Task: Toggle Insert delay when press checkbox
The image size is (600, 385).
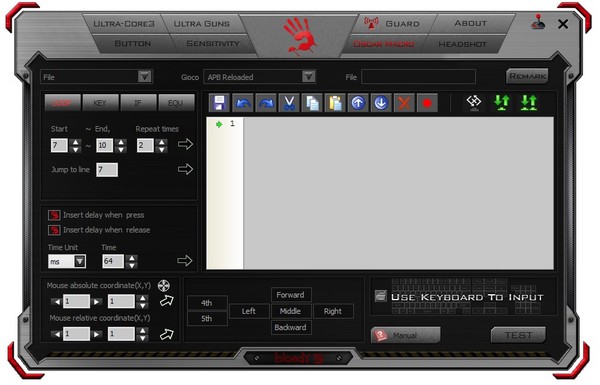Action: click(x=54, y=215)
